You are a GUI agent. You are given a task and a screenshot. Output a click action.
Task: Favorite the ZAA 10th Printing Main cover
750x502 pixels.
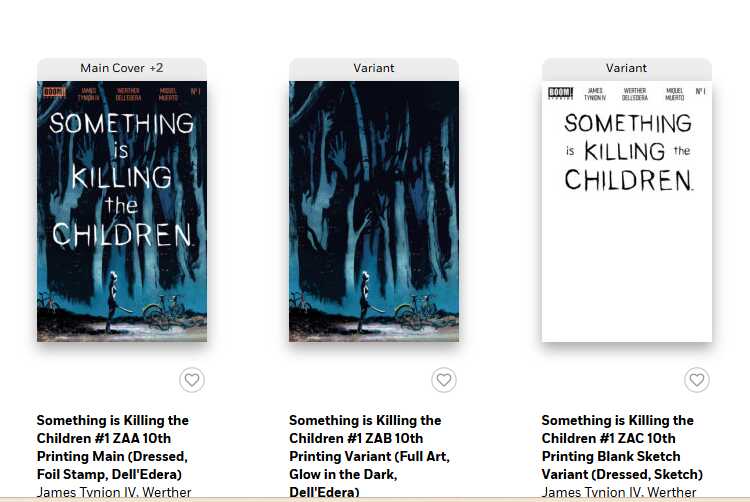(192, 380)
